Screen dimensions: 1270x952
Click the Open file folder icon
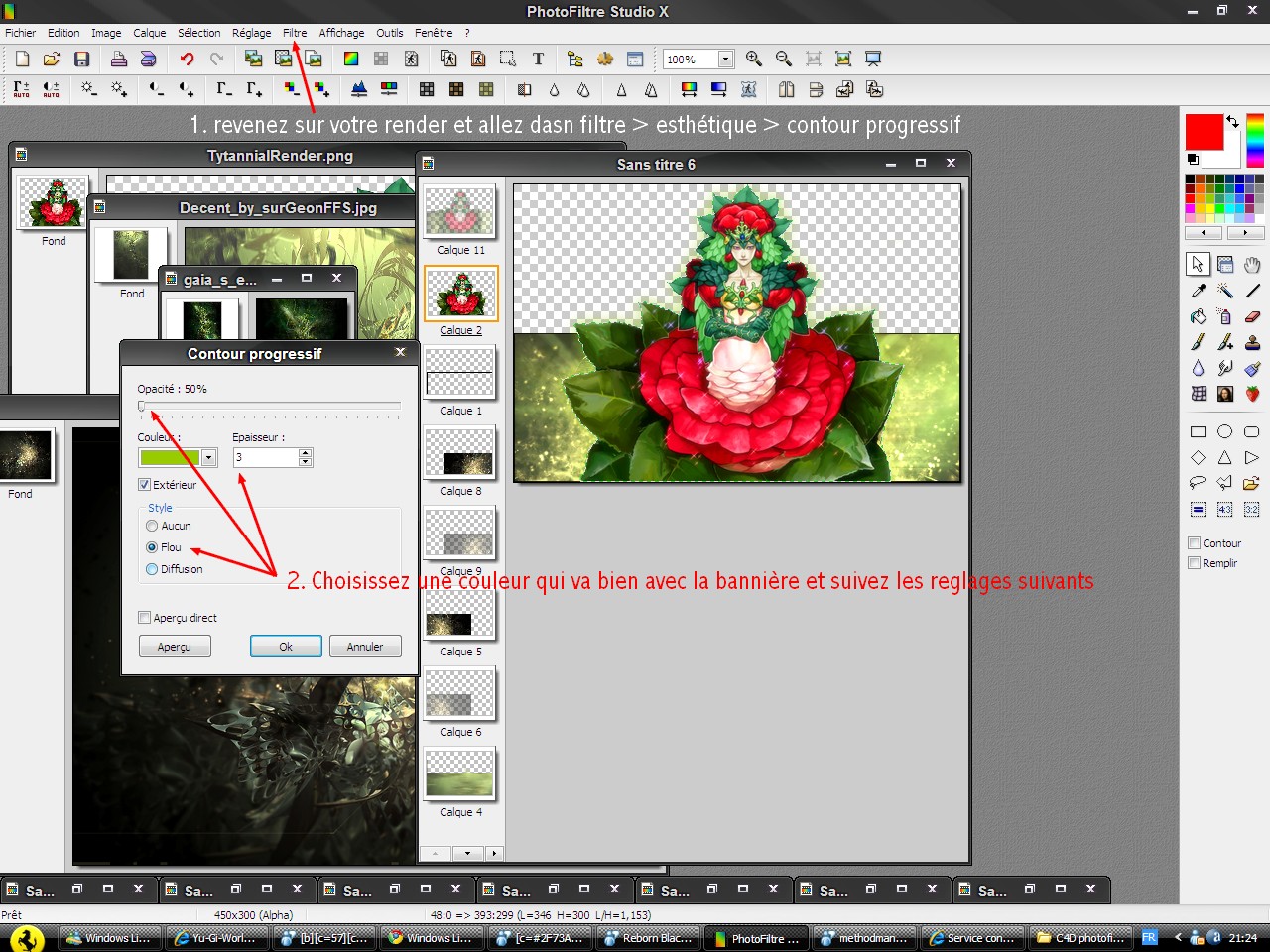[x=52, y=59]
